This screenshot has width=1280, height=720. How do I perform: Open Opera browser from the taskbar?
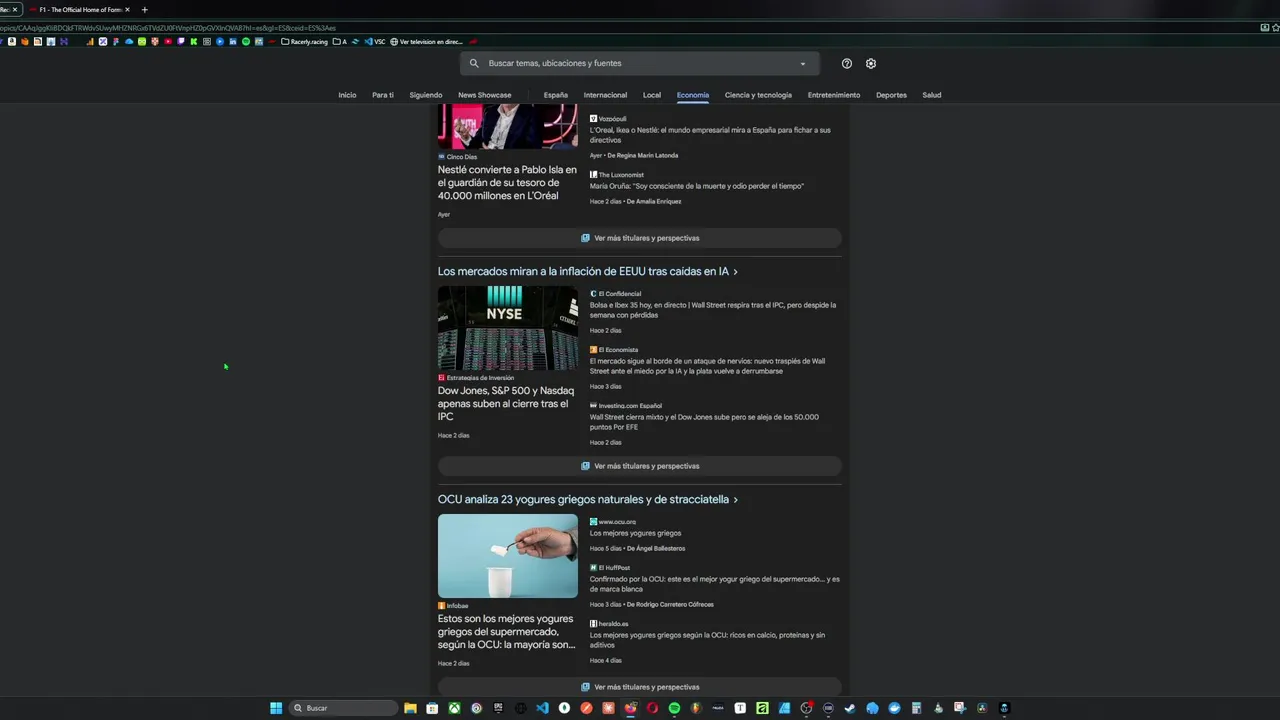click(x=653, y=708)
